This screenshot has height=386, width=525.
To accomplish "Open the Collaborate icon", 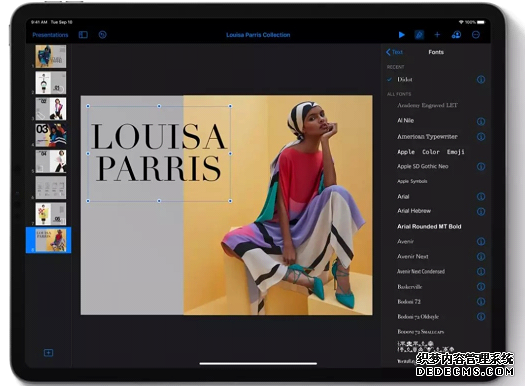I will (456, 35).
